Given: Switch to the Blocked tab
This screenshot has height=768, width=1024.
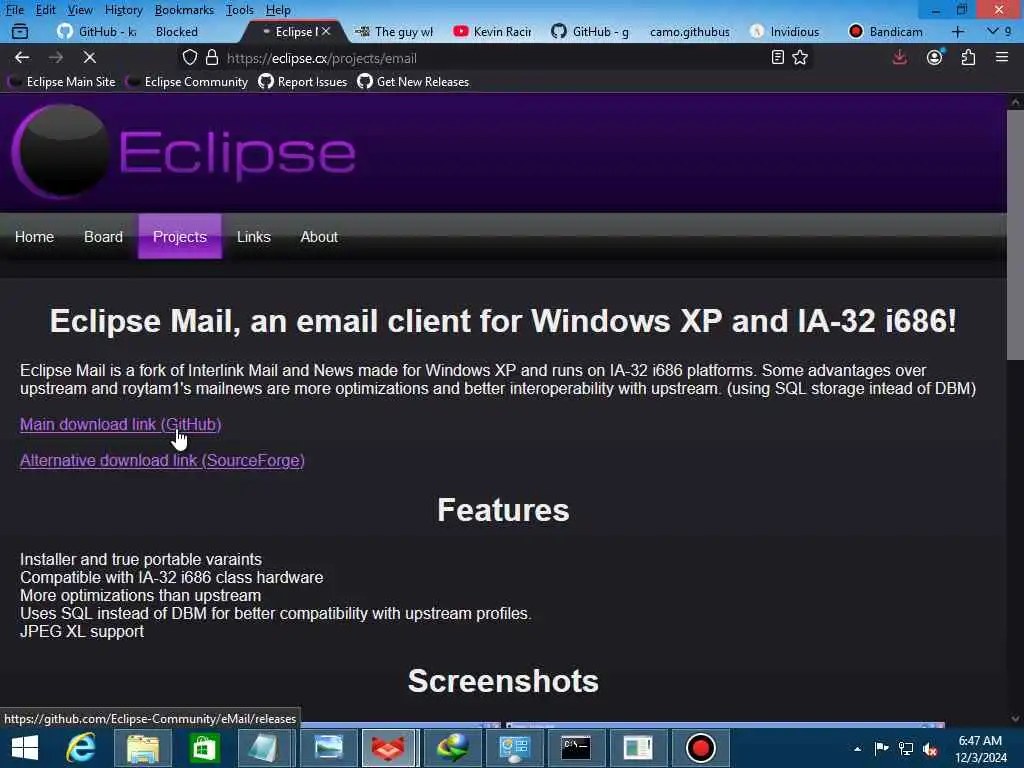Looking at the screenshot, I should coord(176,31).
